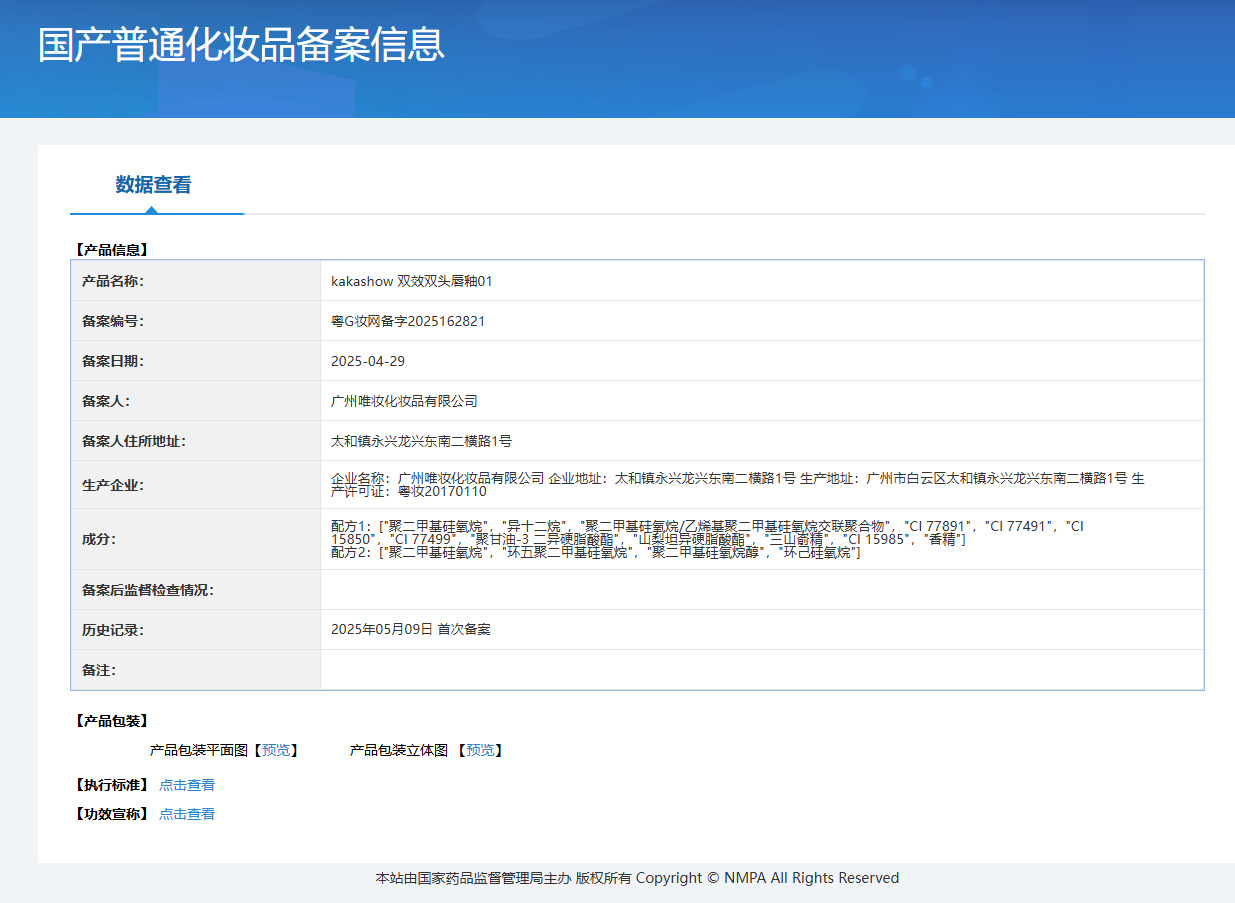Image resolution: width=1235 pixels, height=903 pixels.
Task: Click the 配方2 ingredients line
Action: click(595, 553)
